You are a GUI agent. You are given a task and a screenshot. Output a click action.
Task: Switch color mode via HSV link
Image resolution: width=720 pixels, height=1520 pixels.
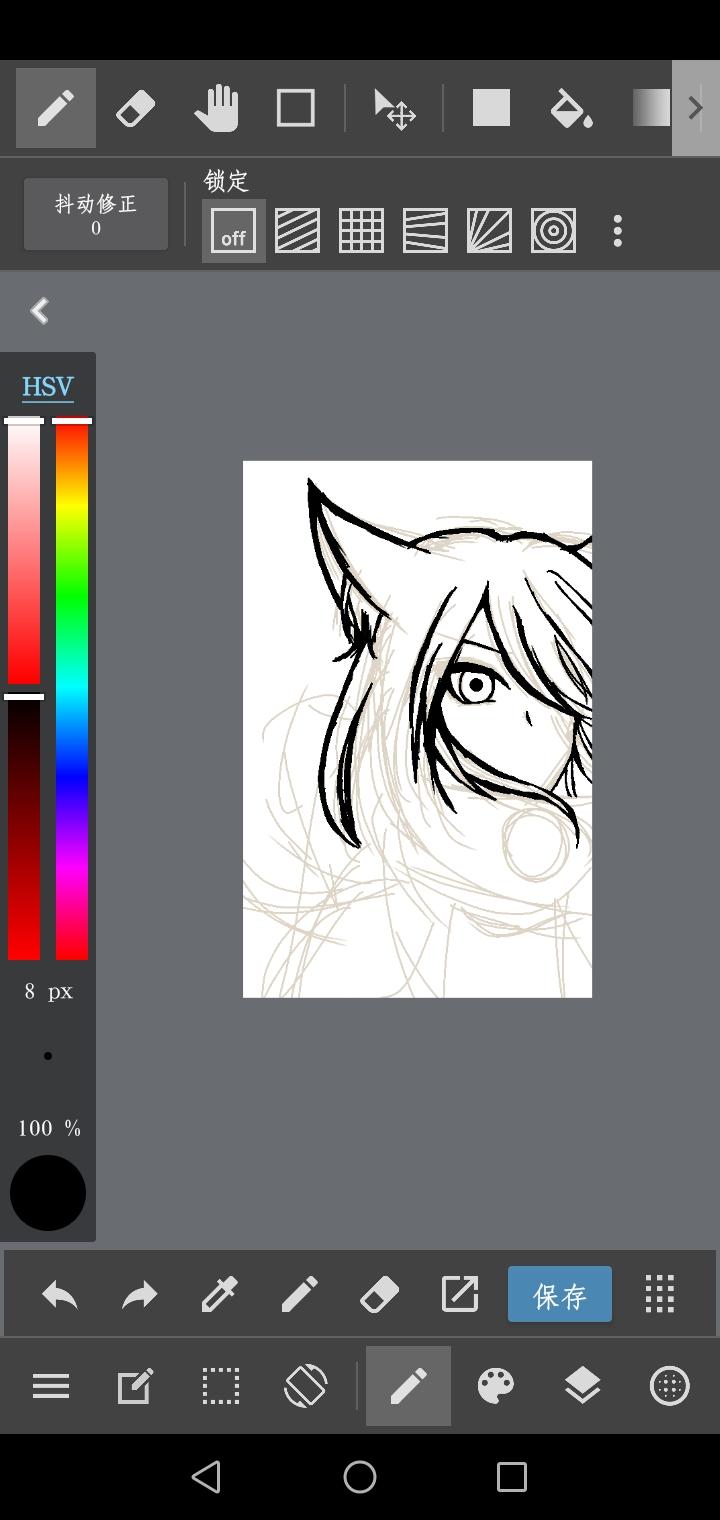point(48,387)
